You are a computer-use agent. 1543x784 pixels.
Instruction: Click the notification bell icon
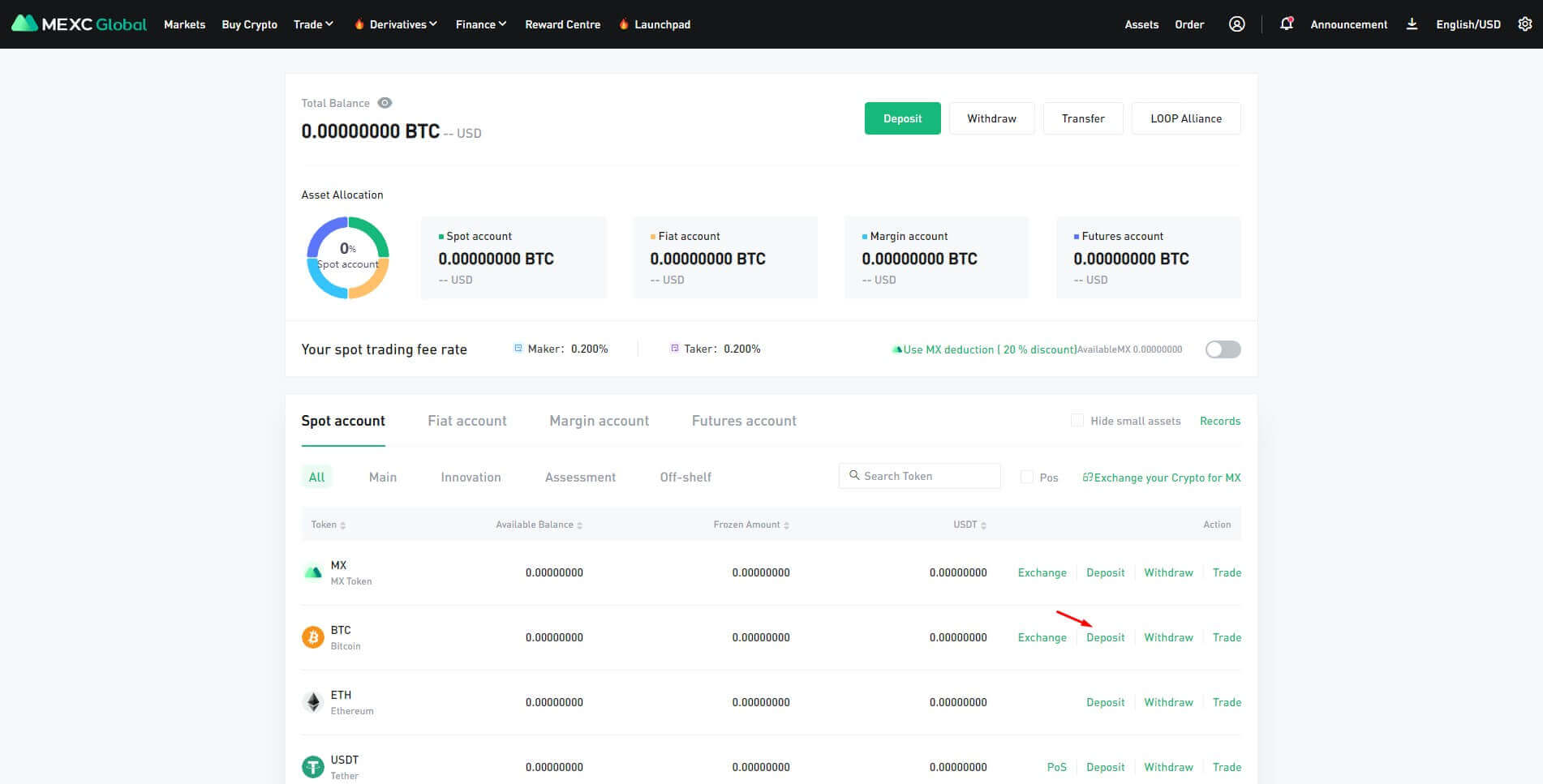[x=1286, y=24]
